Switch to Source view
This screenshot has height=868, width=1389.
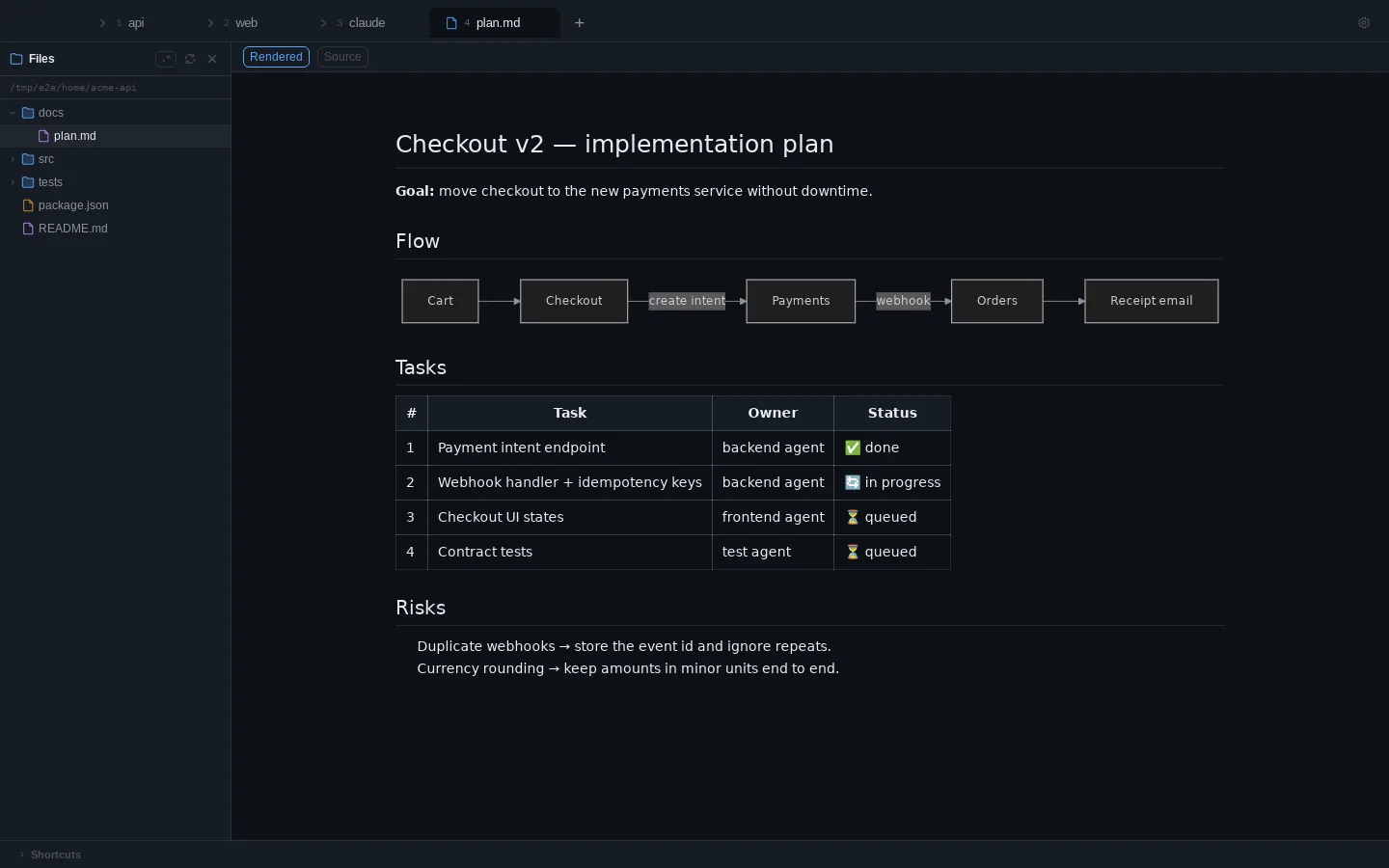[x=342, y=57]
